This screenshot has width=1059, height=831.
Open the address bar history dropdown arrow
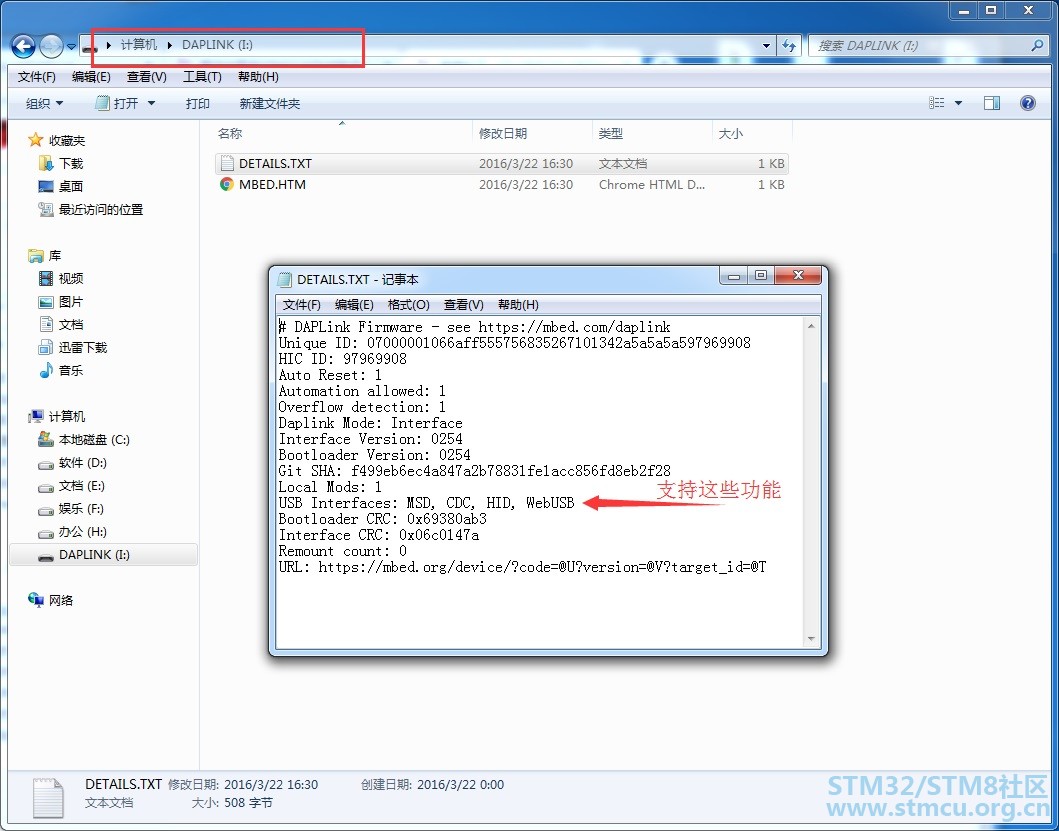point(766,46)
